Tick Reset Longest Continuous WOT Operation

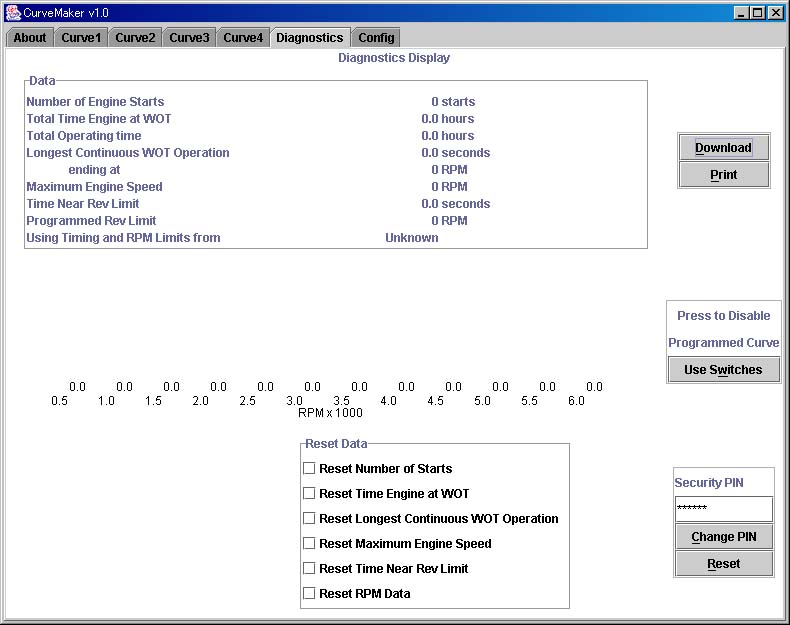309,518
